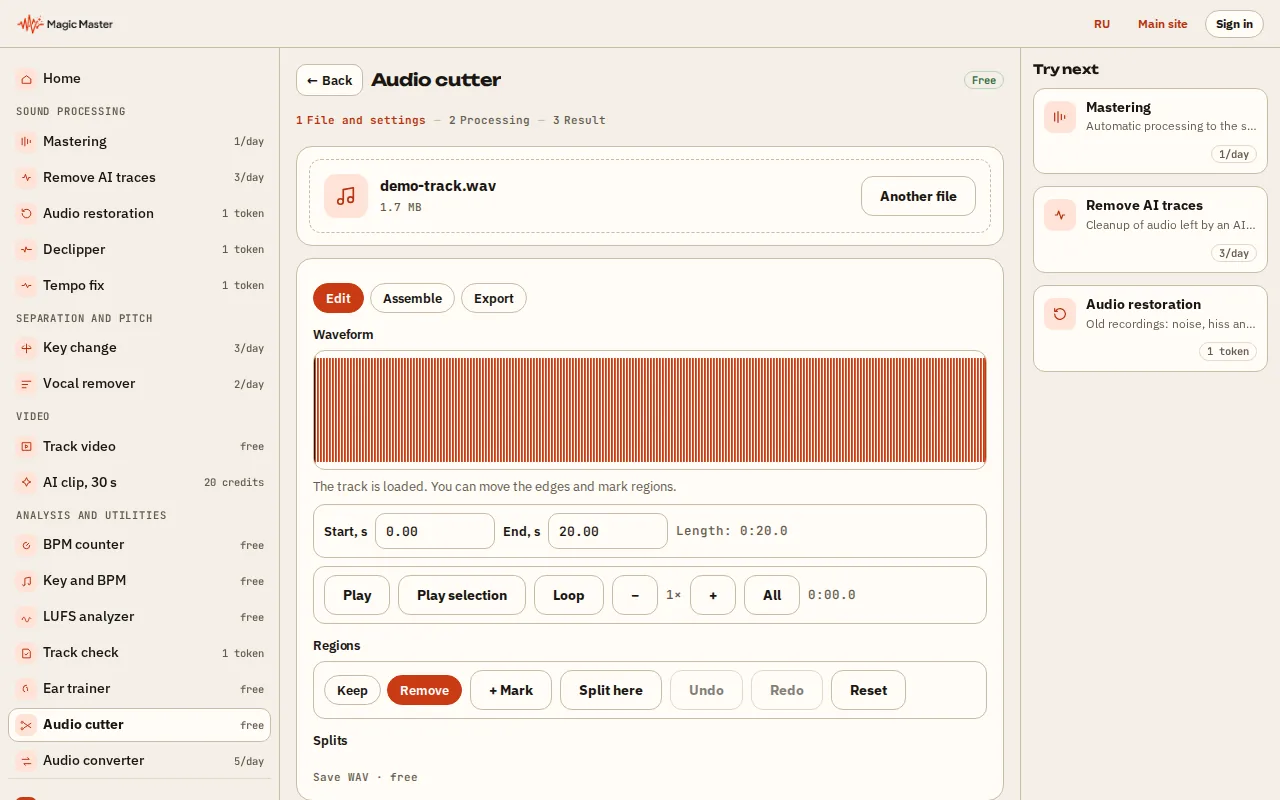Click the Magic Master logo
The image size is (1280, 800).
(65, 24)
